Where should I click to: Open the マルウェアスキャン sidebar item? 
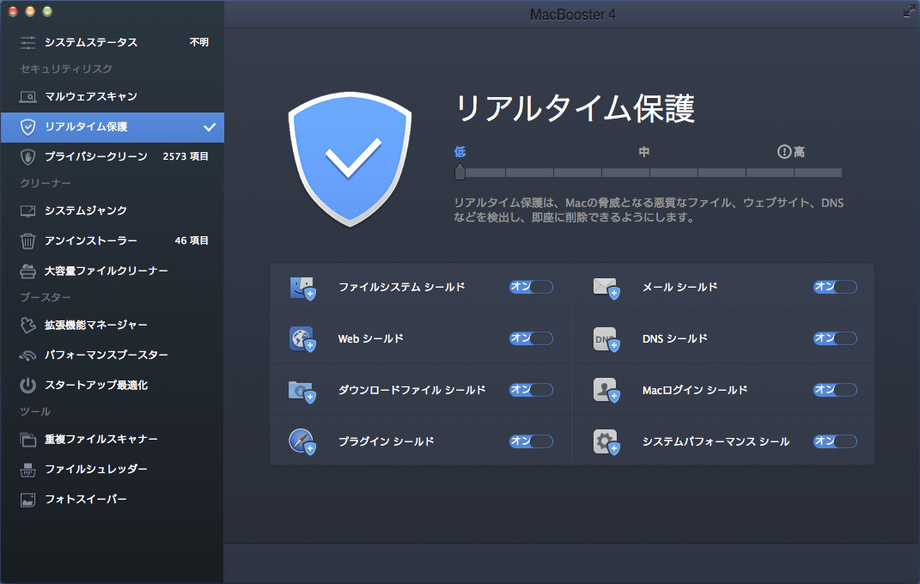(112, 96)
